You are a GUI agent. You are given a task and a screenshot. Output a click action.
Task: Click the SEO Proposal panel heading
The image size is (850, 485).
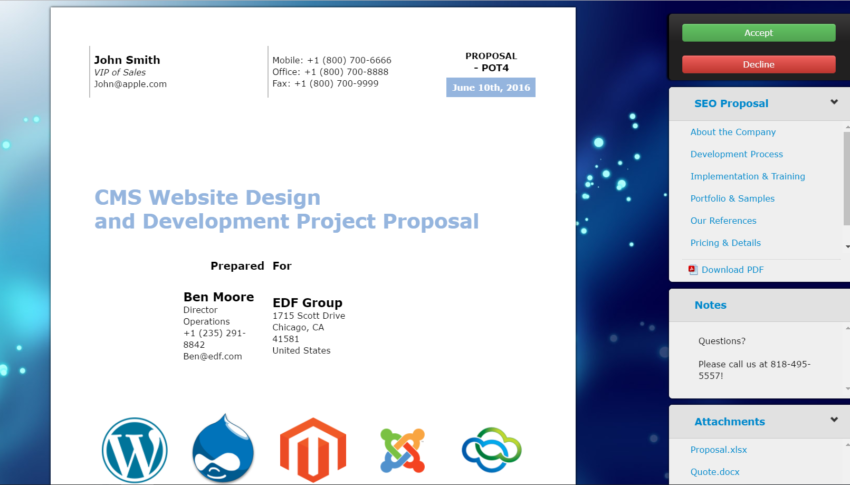[731, 104]
